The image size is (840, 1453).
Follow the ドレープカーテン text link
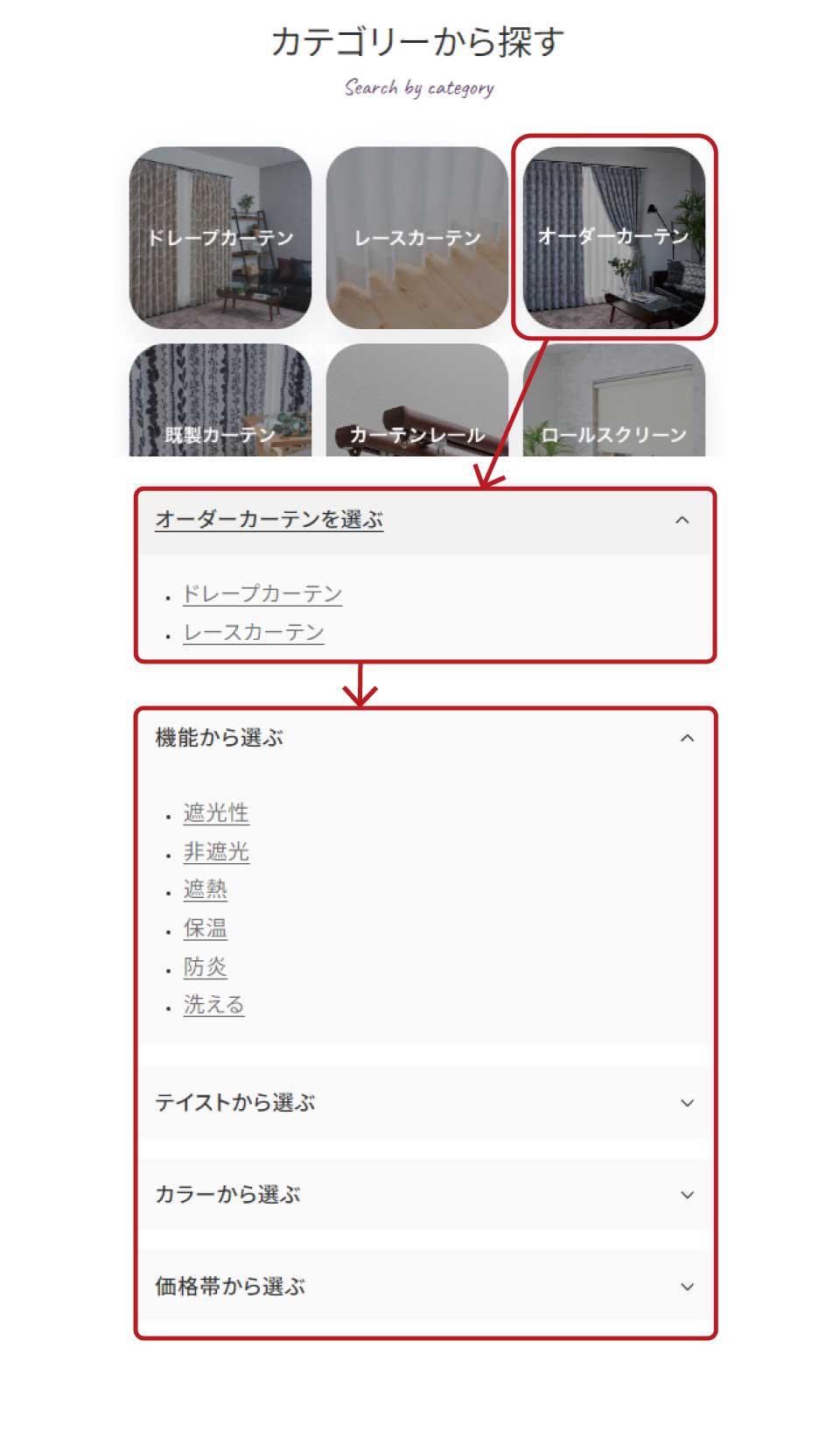[262, 593]
